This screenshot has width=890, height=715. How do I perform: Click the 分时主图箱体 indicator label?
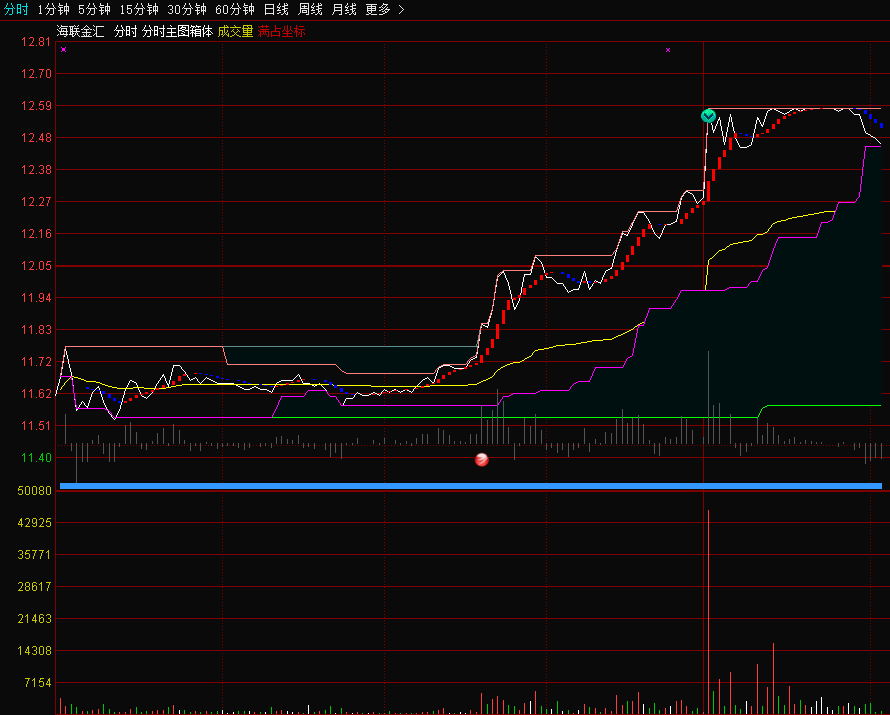coord(177,31)
